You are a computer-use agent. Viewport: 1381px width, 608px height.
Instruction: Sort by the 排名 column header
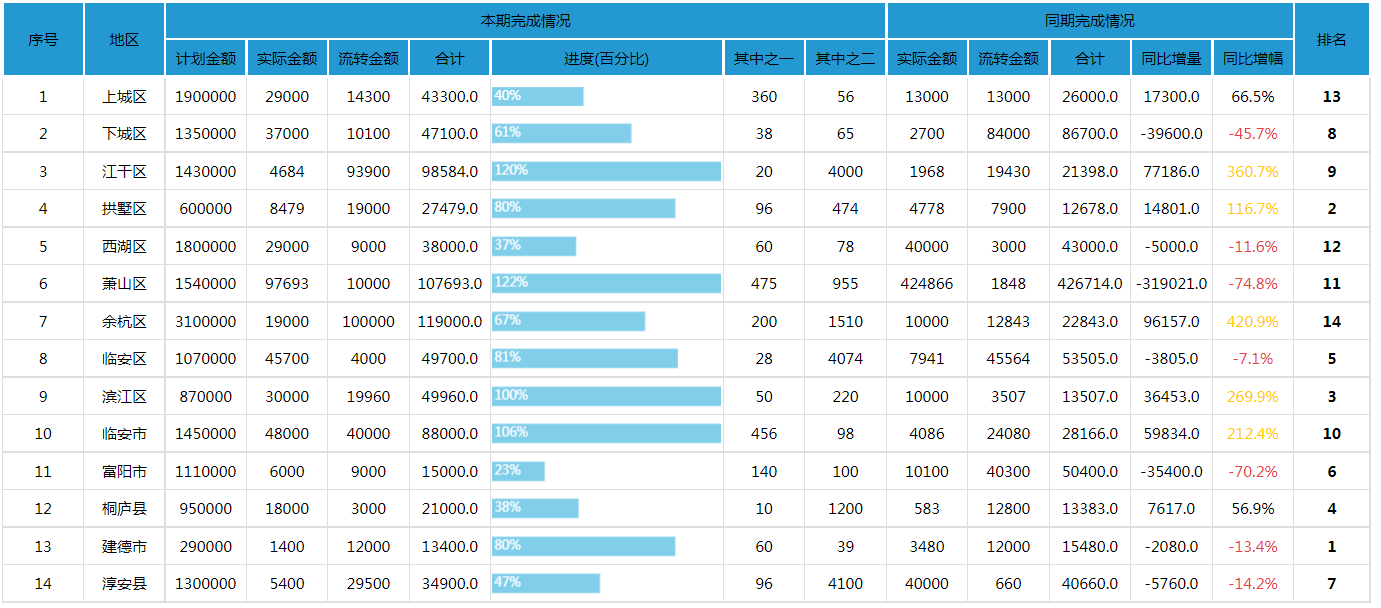click(1331, 40)
